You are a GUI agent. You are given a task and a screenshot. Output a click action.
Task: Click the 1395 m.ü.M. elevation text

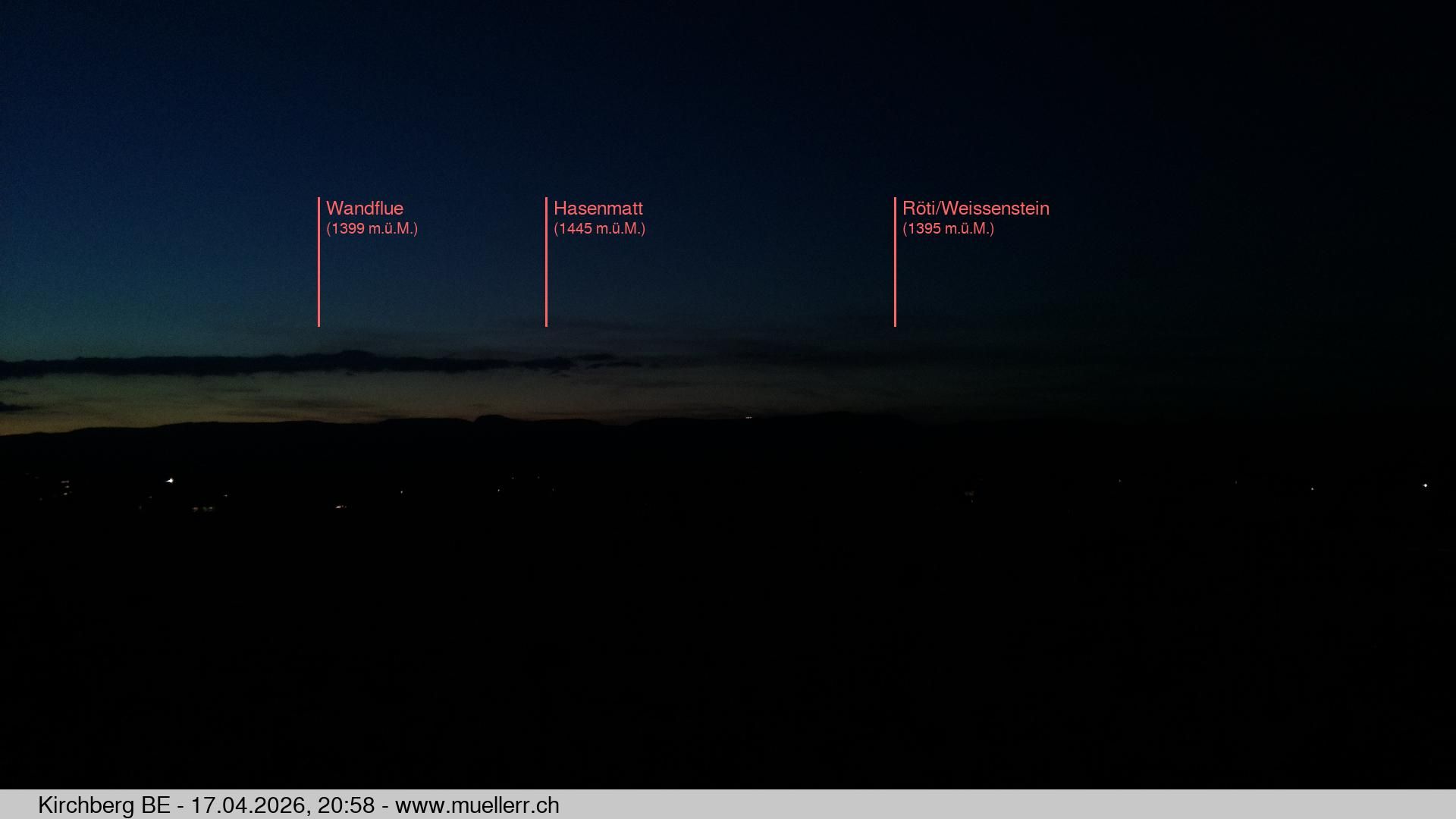[948, 228]
